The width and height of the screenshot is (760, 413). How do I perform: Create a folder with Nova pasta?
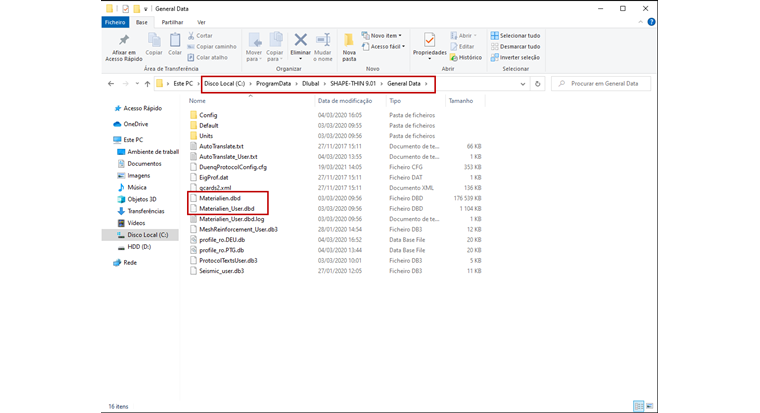(349, 47)
